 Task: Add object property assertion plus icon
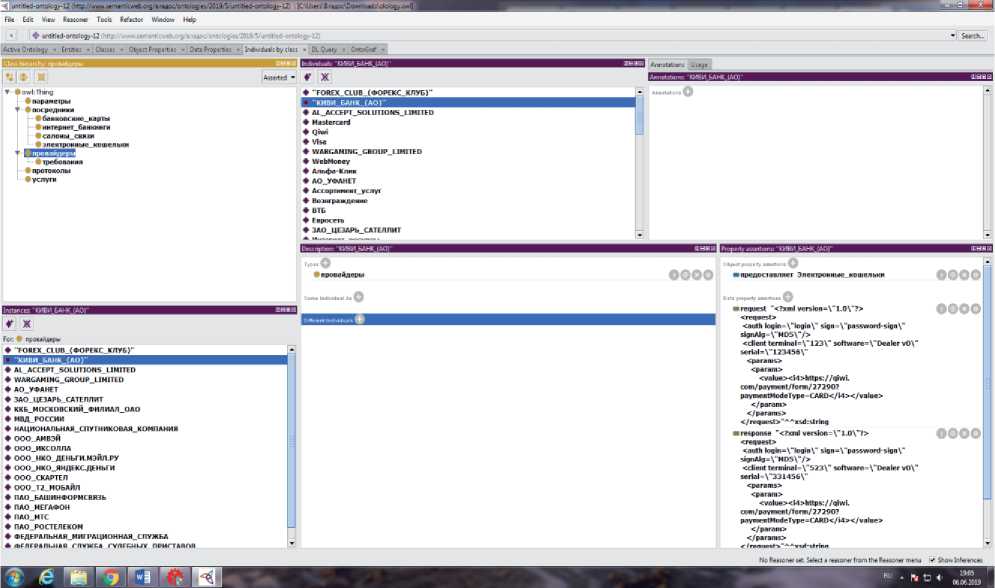pyautogui.click(x=793, y=263)
